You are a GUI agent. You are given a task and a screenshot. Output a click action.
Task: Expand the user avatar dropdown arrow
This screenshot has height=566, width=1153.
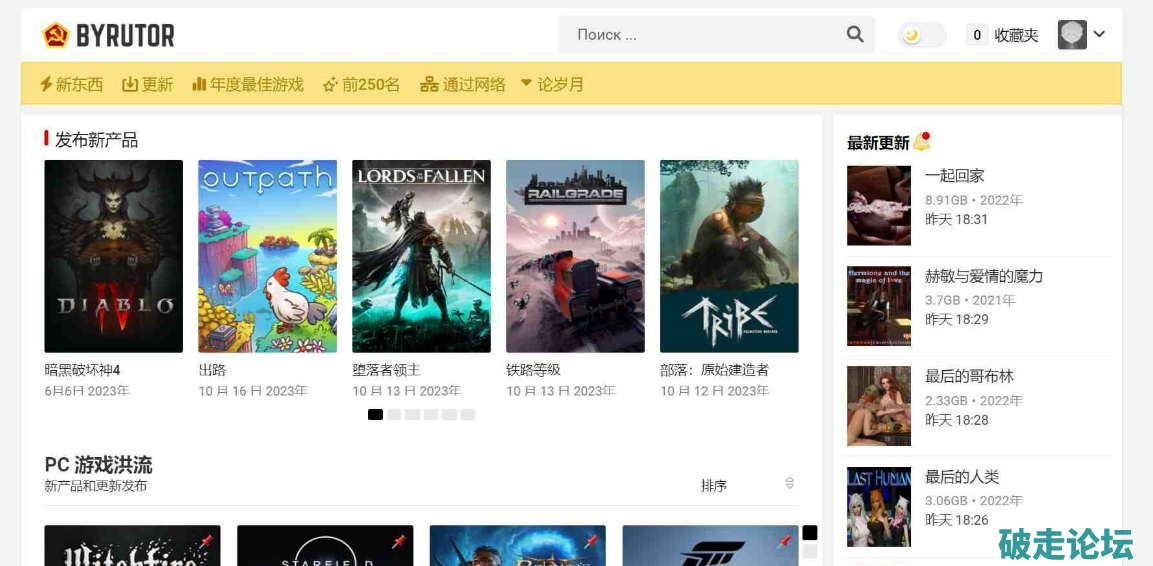point(1099,34)
